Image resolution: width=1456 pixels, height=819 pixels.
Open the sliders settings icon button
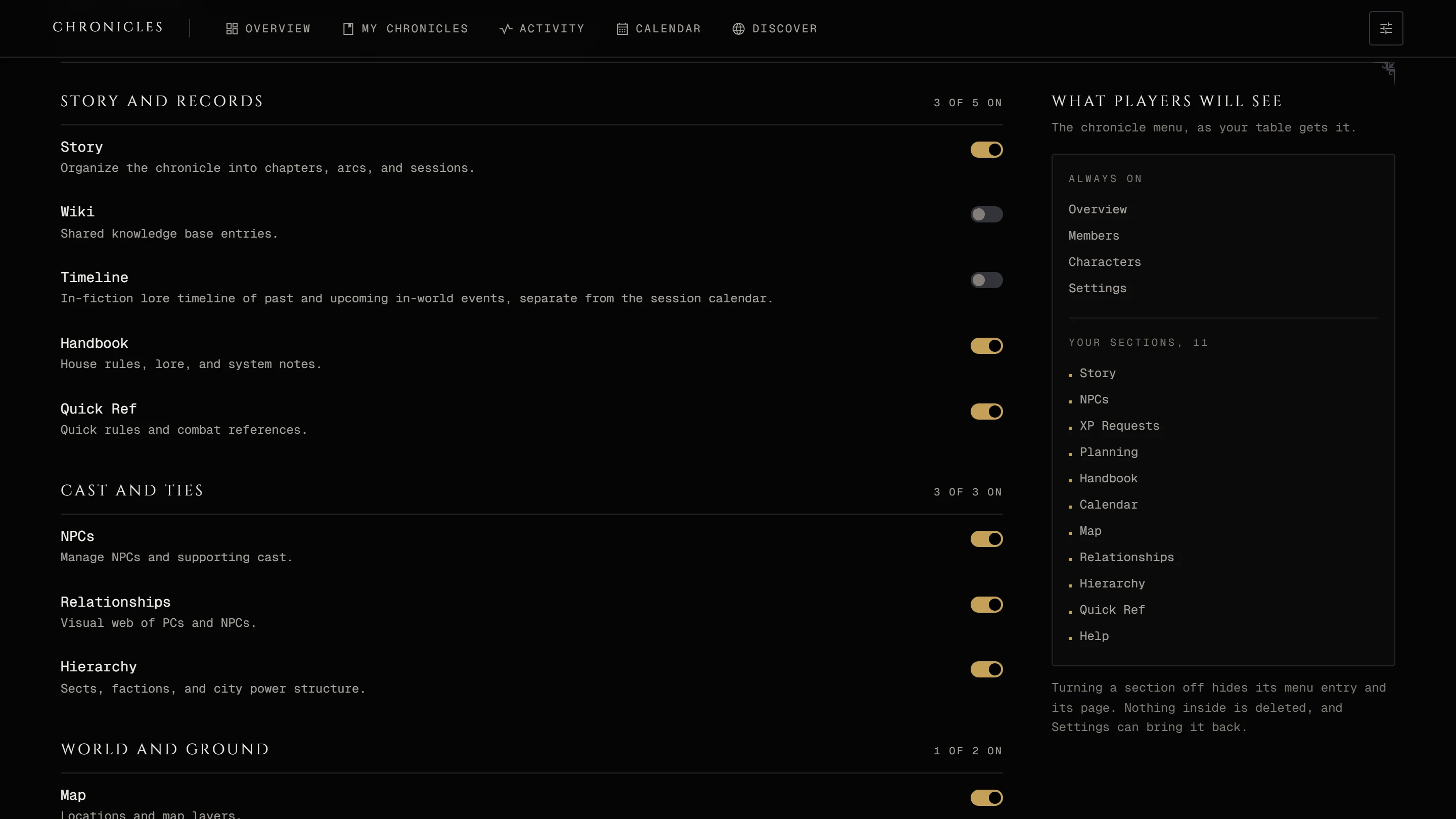coord(1386,28)
